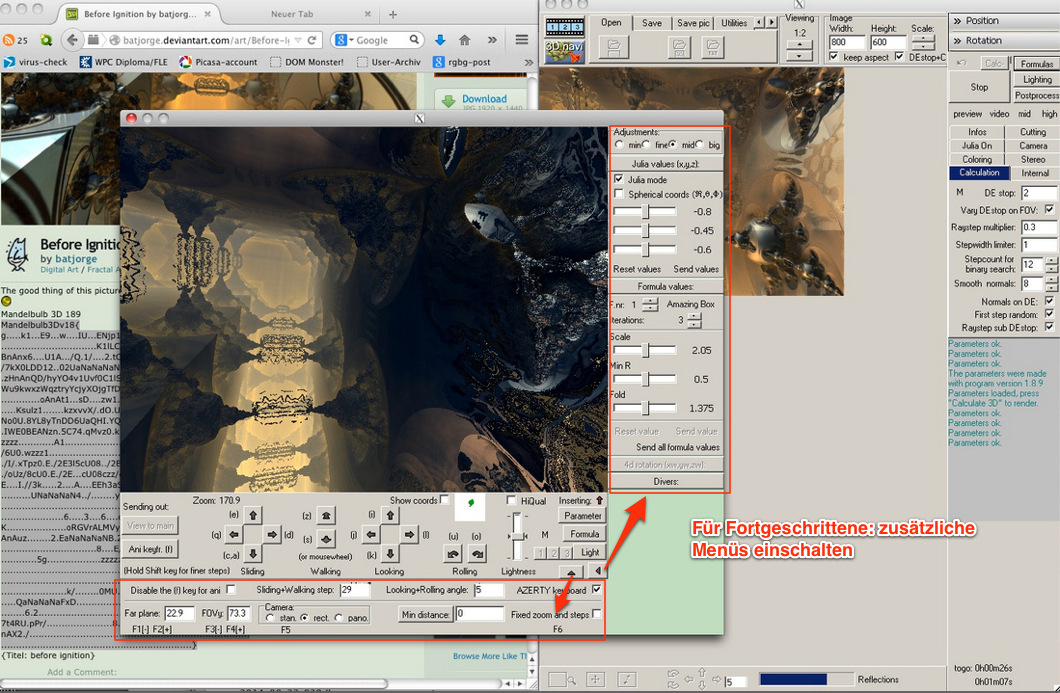The image size is (1060, 693).
Task: Click Send all formula values
Action: (x=677, y=447)
